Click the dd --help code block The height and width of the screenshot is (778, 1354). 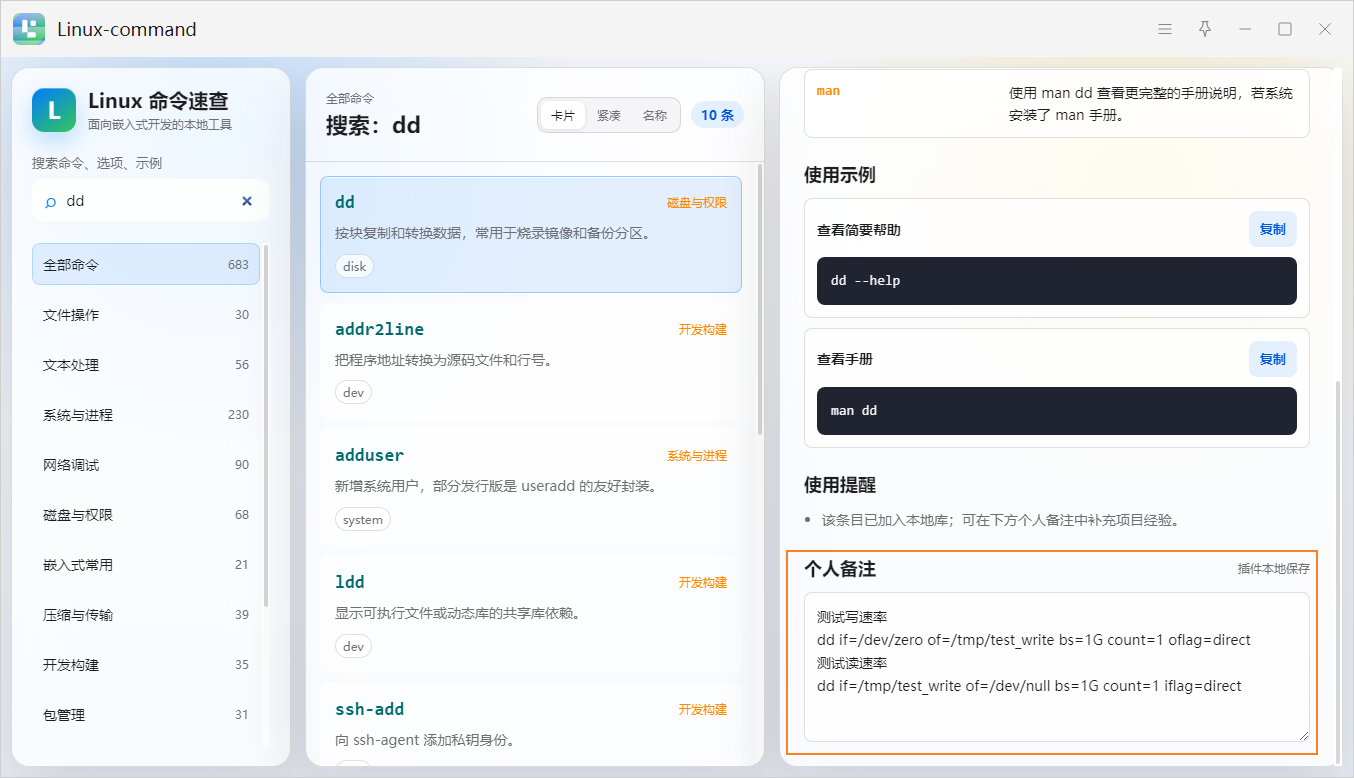pos(1057,281)
